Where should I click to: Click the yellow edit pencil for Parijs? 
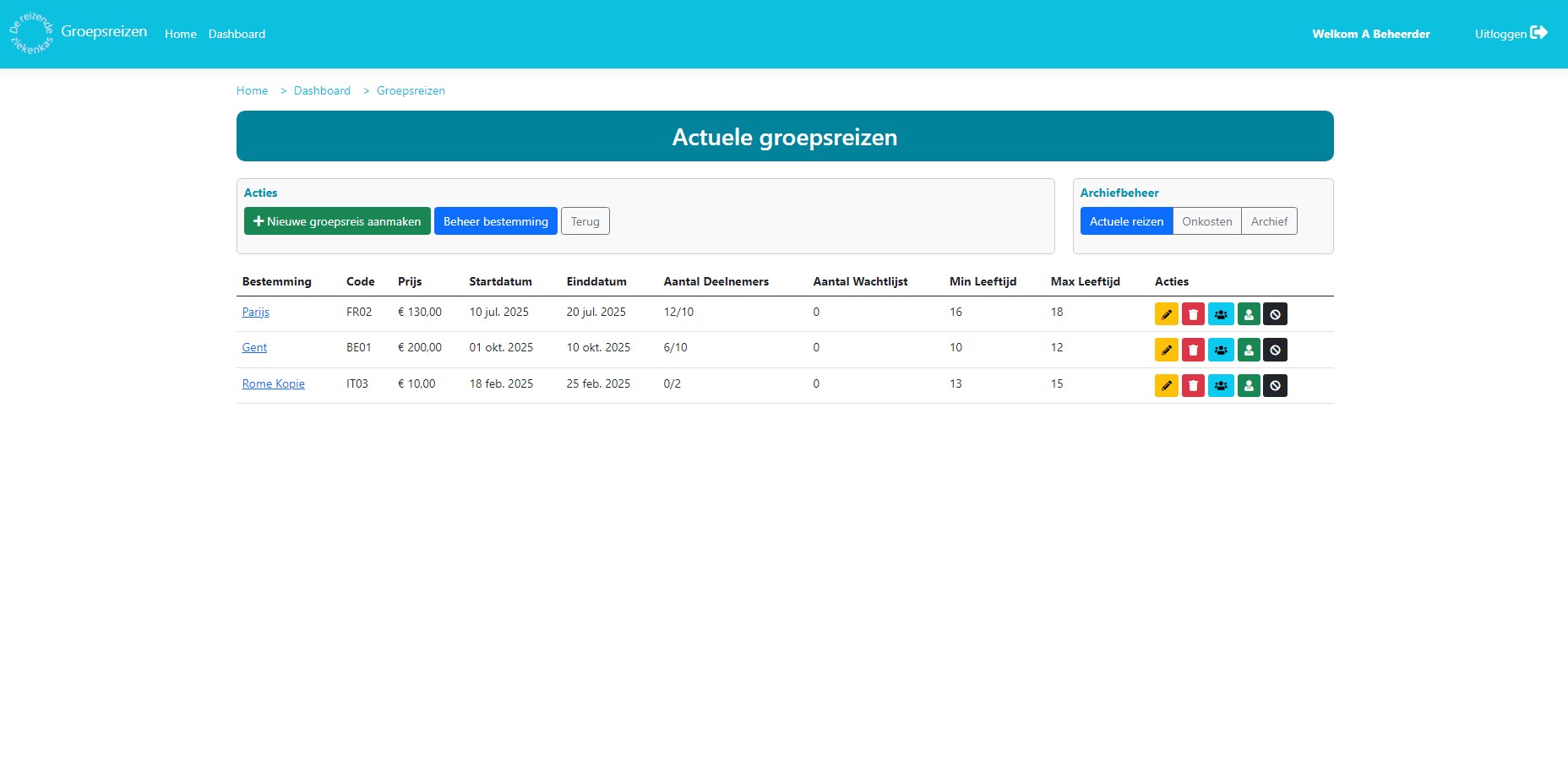pyautogui.click(x=1166, y=314)
